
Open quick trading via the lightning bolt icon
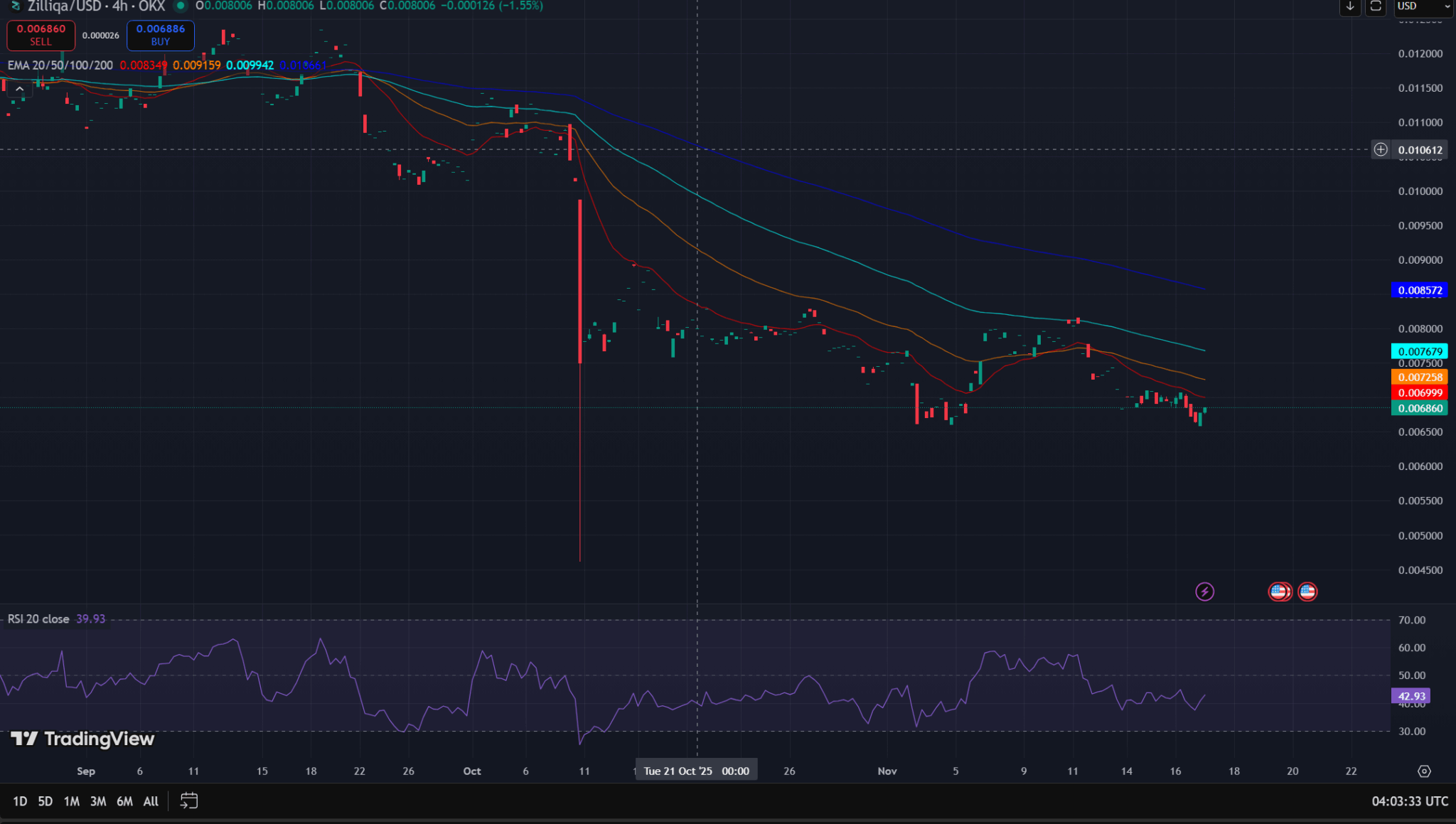pos(1204,591)
